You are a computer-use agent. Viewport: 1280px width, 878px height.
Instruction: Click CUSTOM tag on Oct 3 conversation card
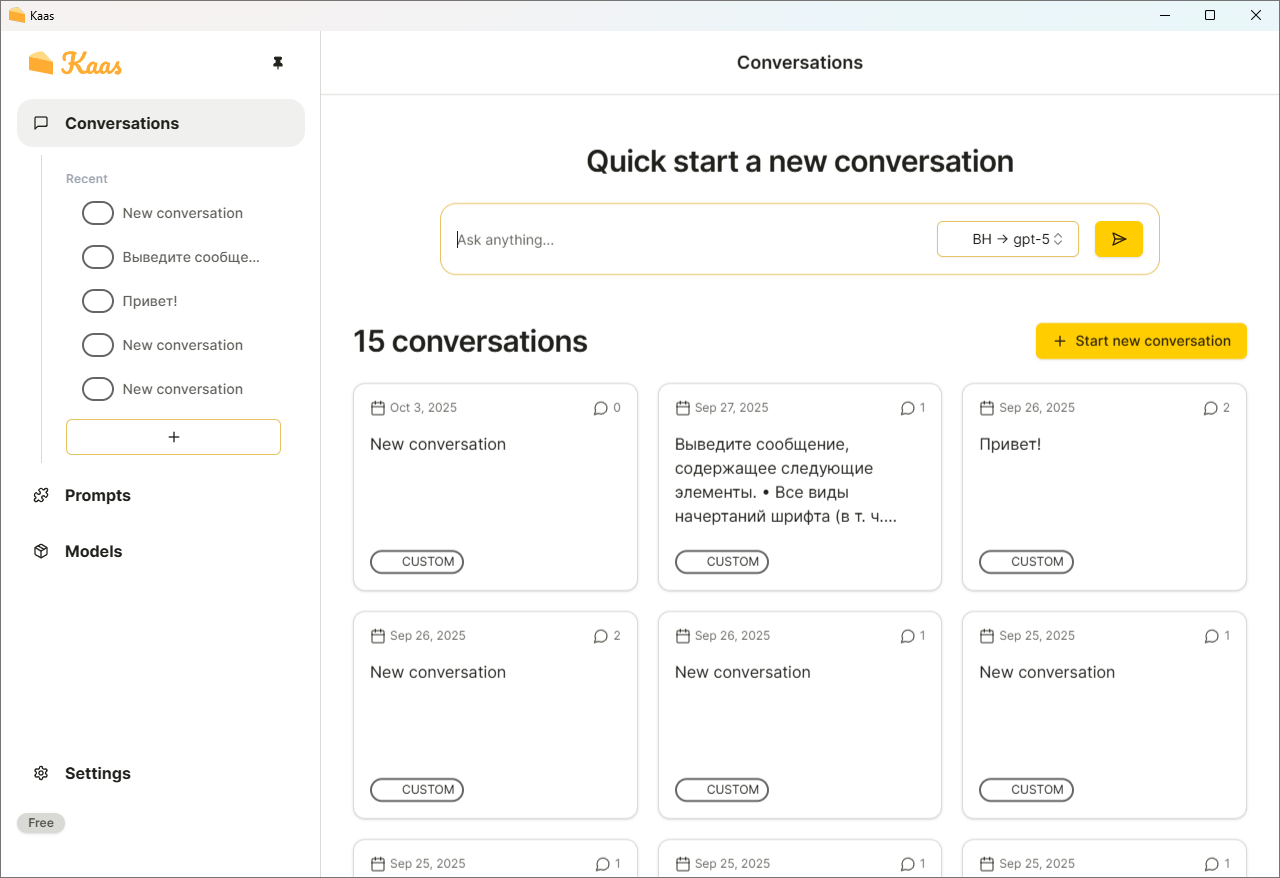[417, 562]
